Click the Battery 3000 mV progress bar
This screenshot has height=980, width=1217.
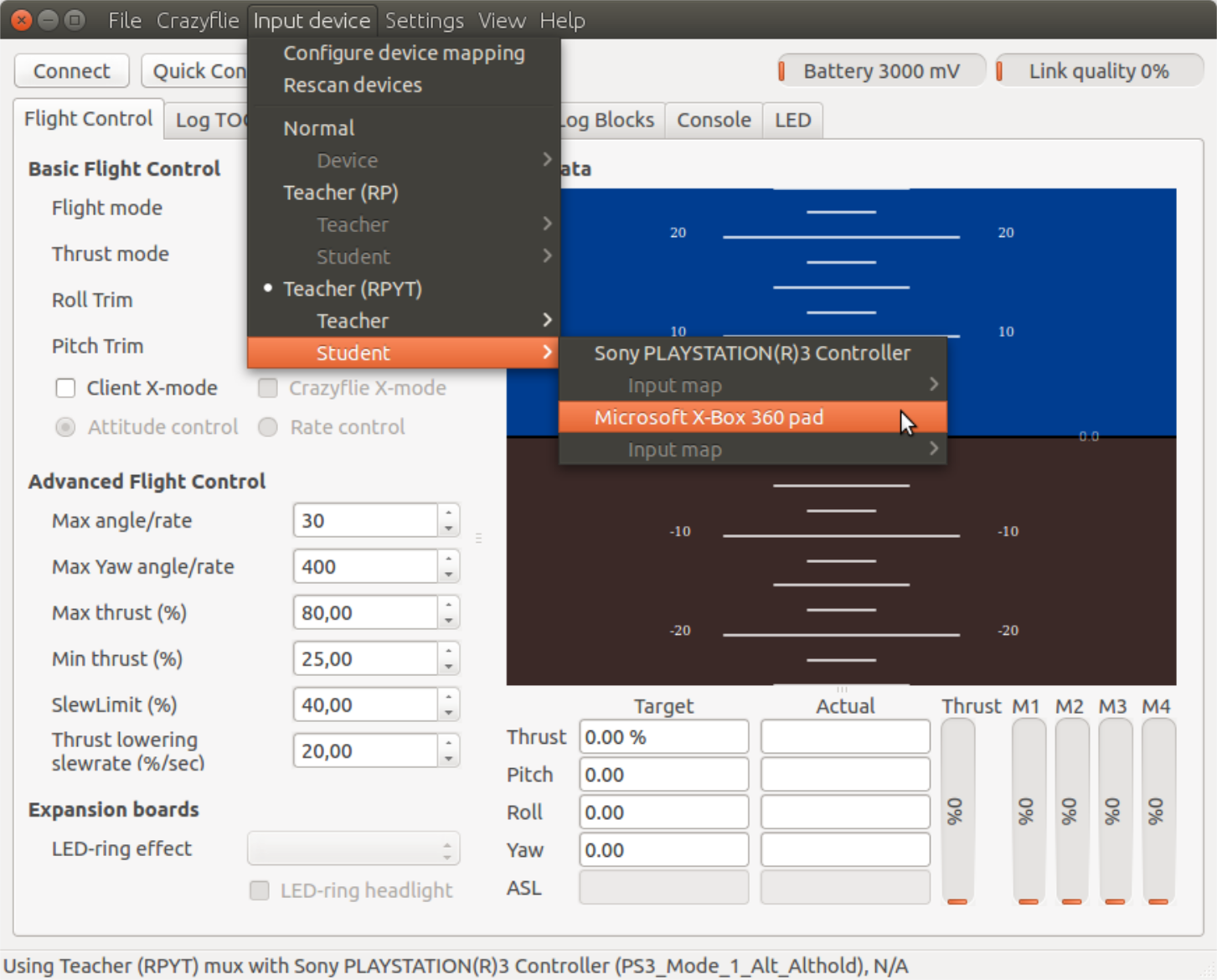pyautogui.click(x=881, y=70)
